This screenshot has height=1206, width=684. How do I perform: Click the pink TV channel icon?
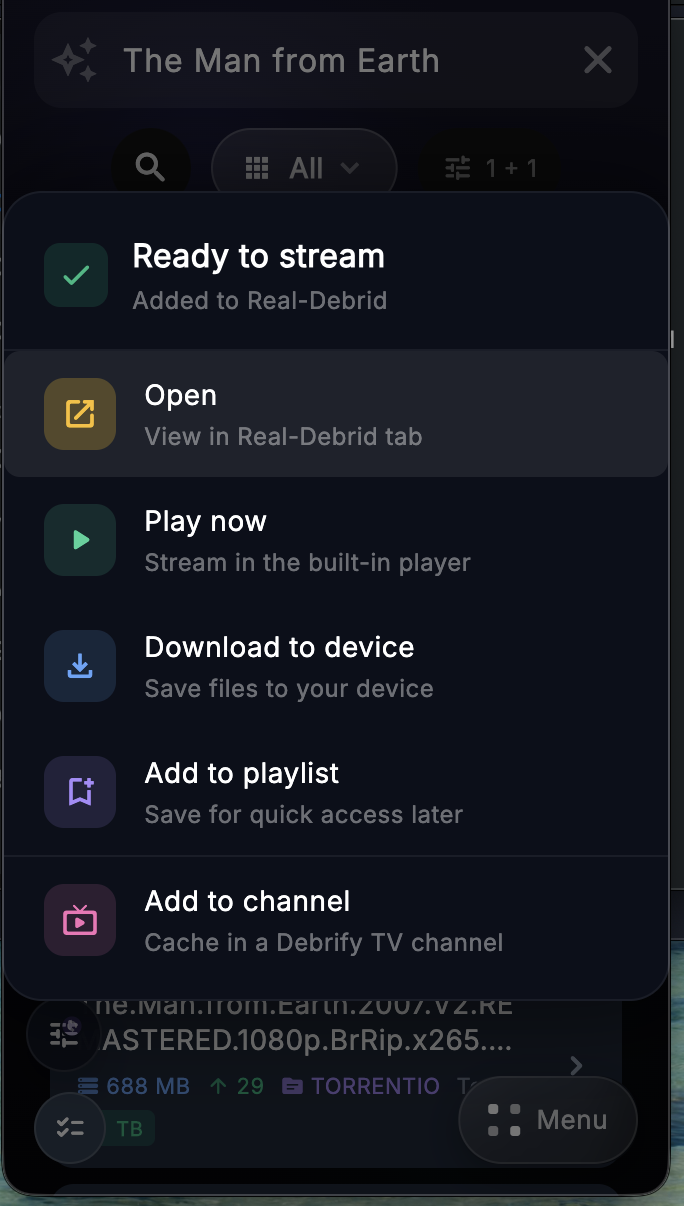(80, 920)
